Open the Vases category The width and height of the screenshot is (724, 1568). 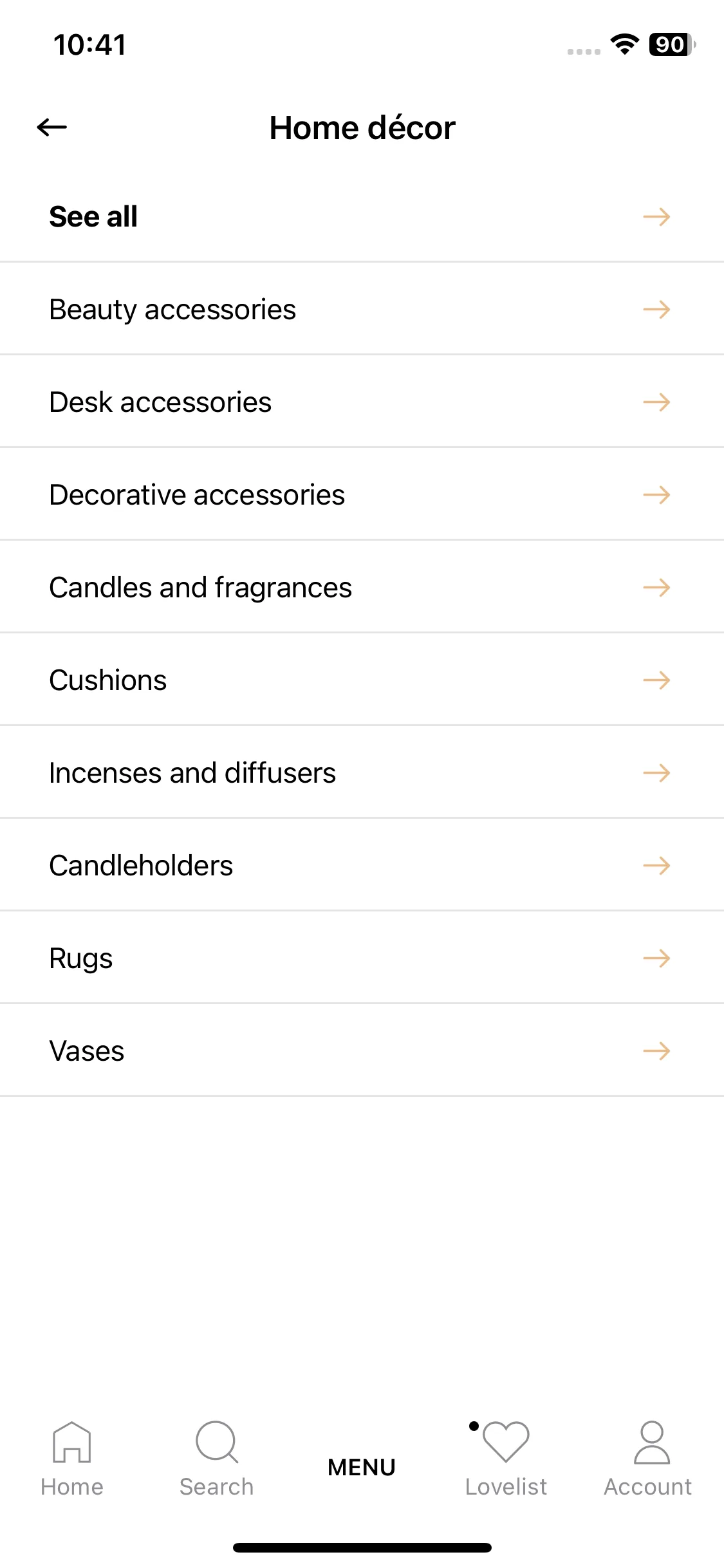pyautogui.click(x=362, y=1050)
